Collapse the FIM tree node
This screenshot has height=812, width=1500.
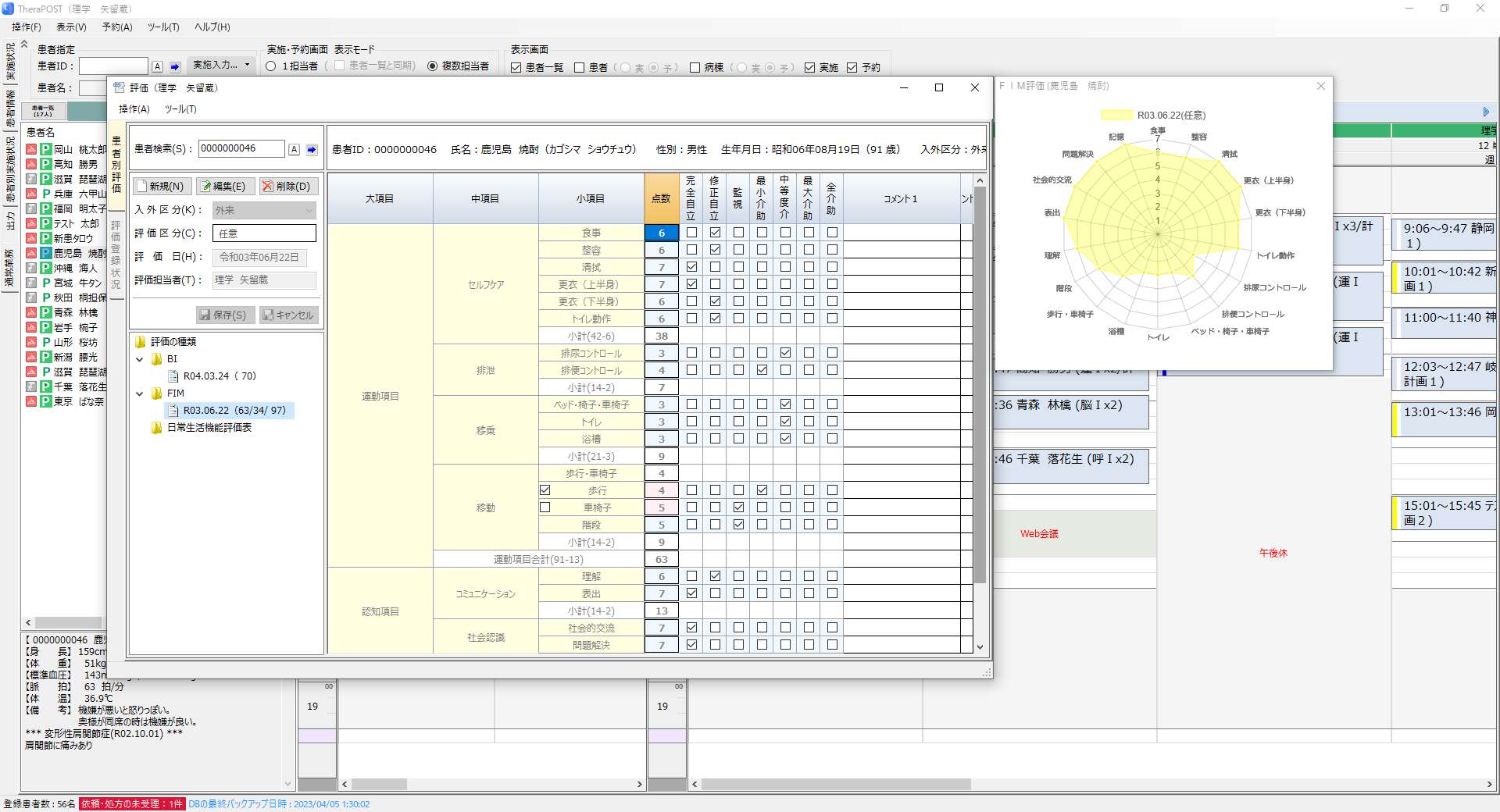pyautogui.click(x=140, y=394)
